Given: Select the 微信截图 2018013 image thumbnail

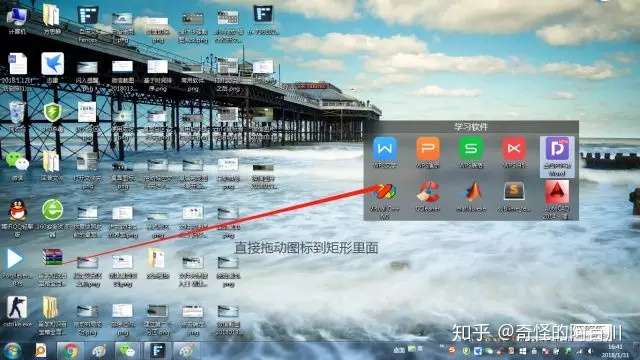Looking at the screenshot, I should pos(122,66).
